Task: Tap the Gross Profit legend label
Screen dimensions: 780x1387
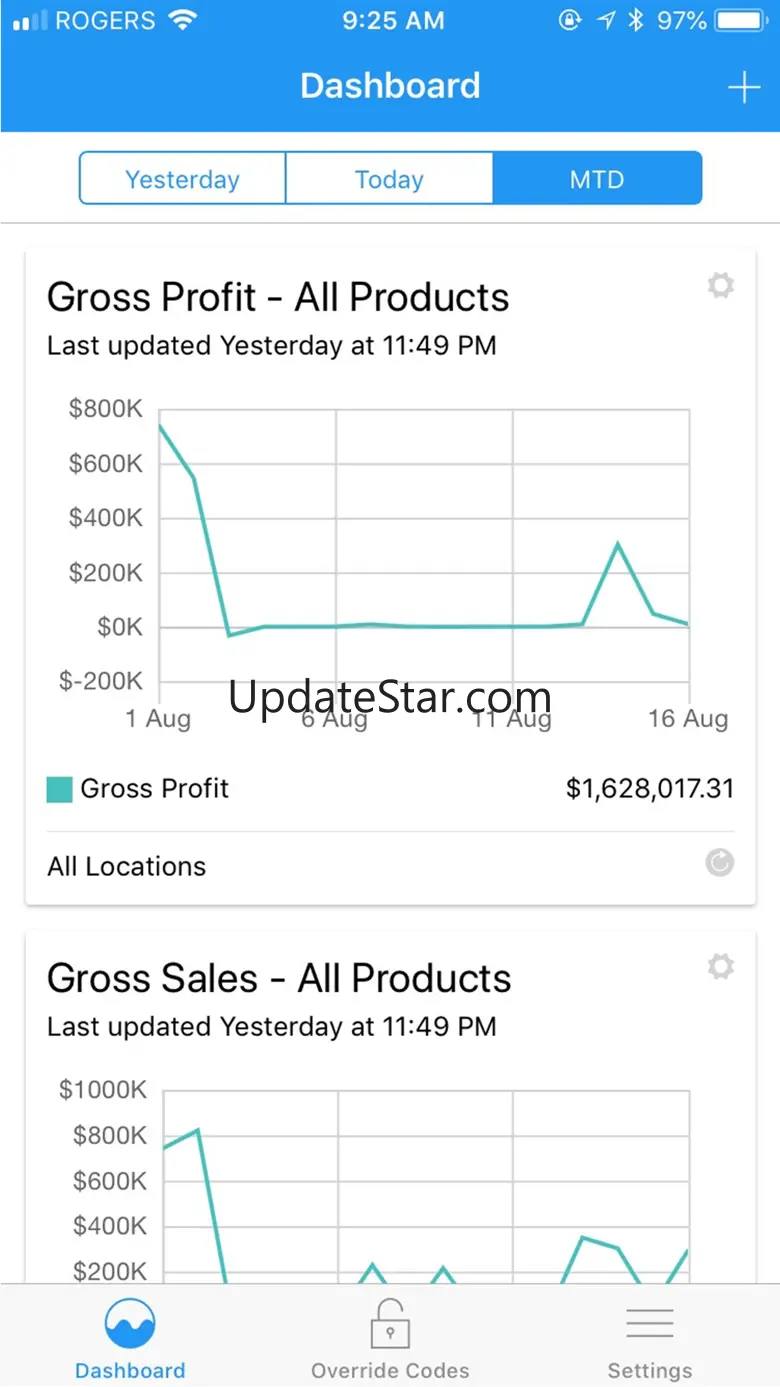Action: coord(155,788)
